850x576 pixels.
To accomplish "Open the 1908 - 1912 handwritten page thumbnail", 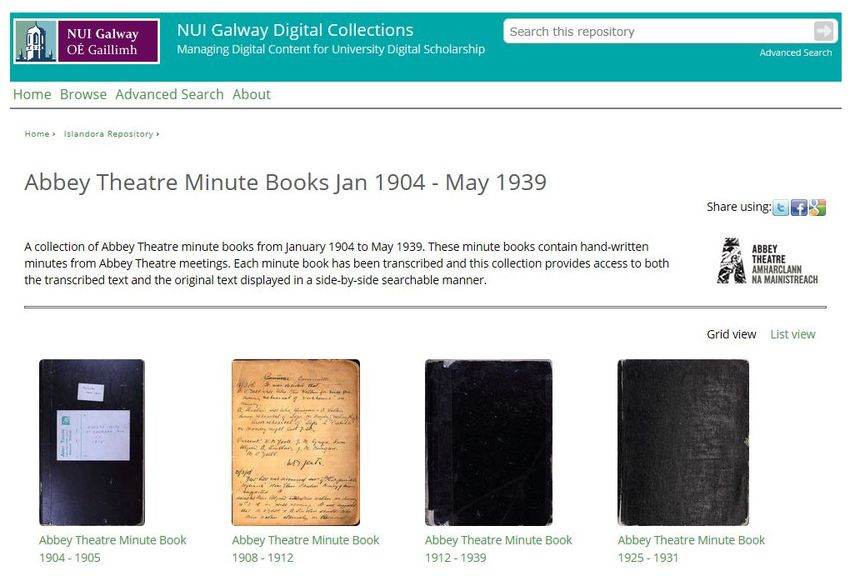I will pyautogui.click(x=296, y=442).
